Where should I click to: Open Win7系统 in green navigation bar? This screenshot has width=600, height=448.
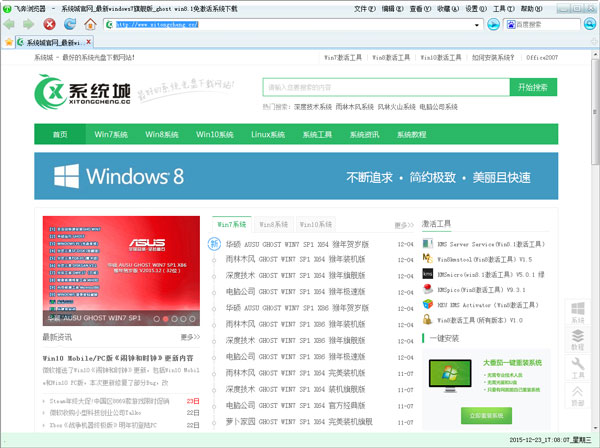pos(111,134)
